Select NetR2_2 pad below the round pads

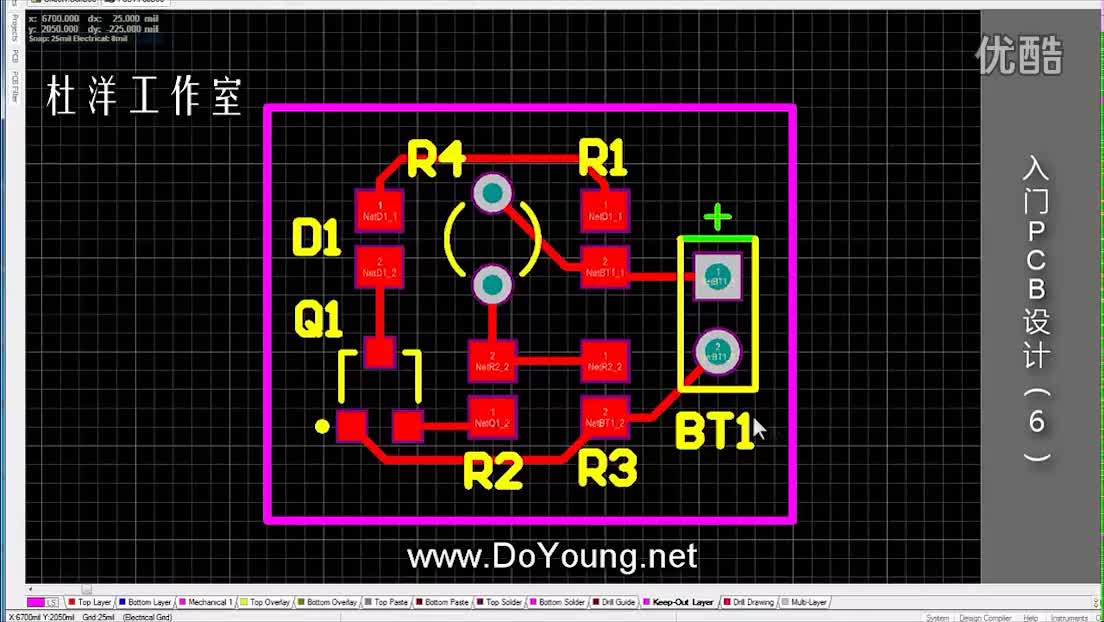pos(492,361)
